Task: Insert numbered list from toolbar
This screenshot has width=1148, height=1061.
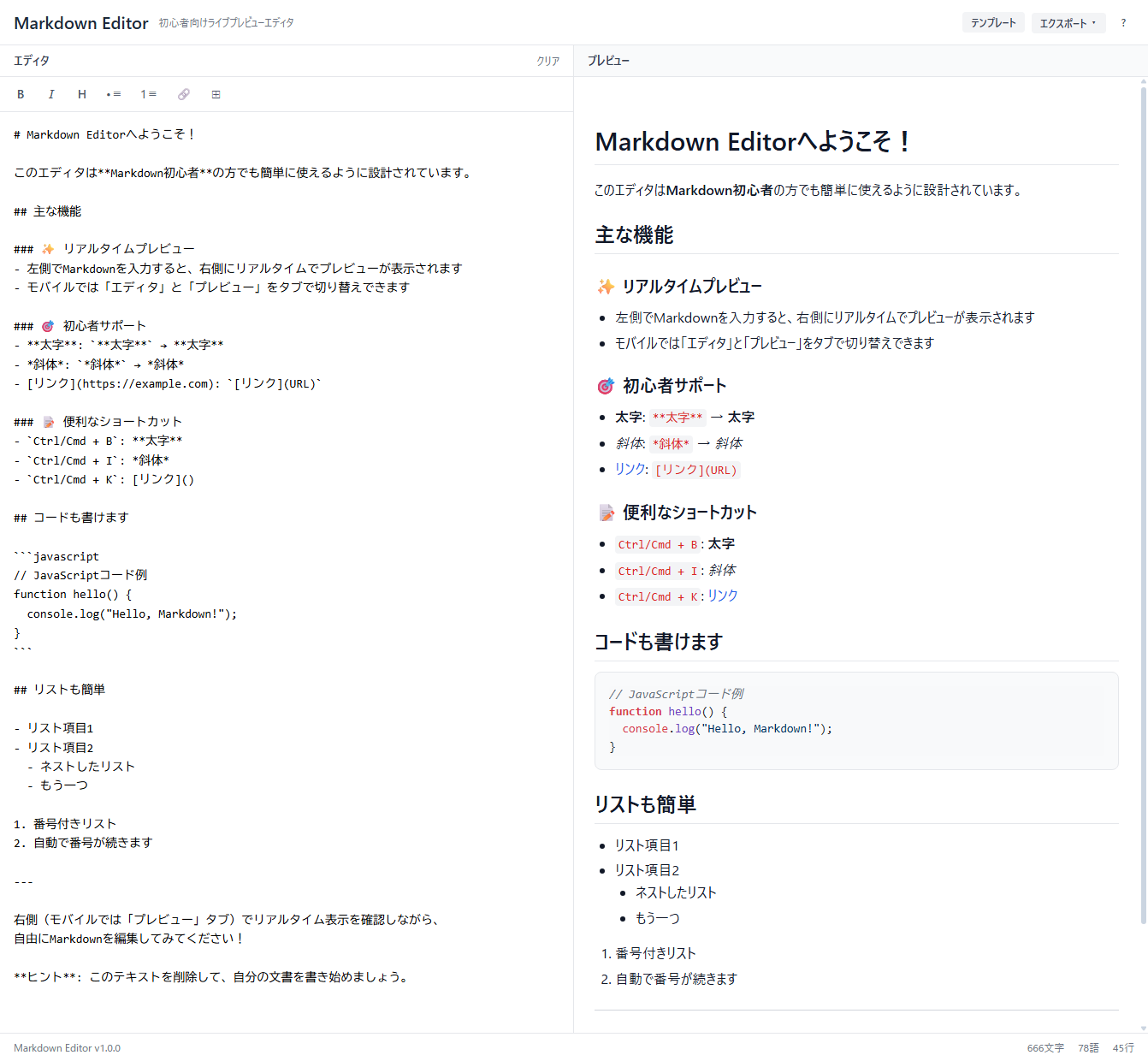Action: tap(149, 94)
